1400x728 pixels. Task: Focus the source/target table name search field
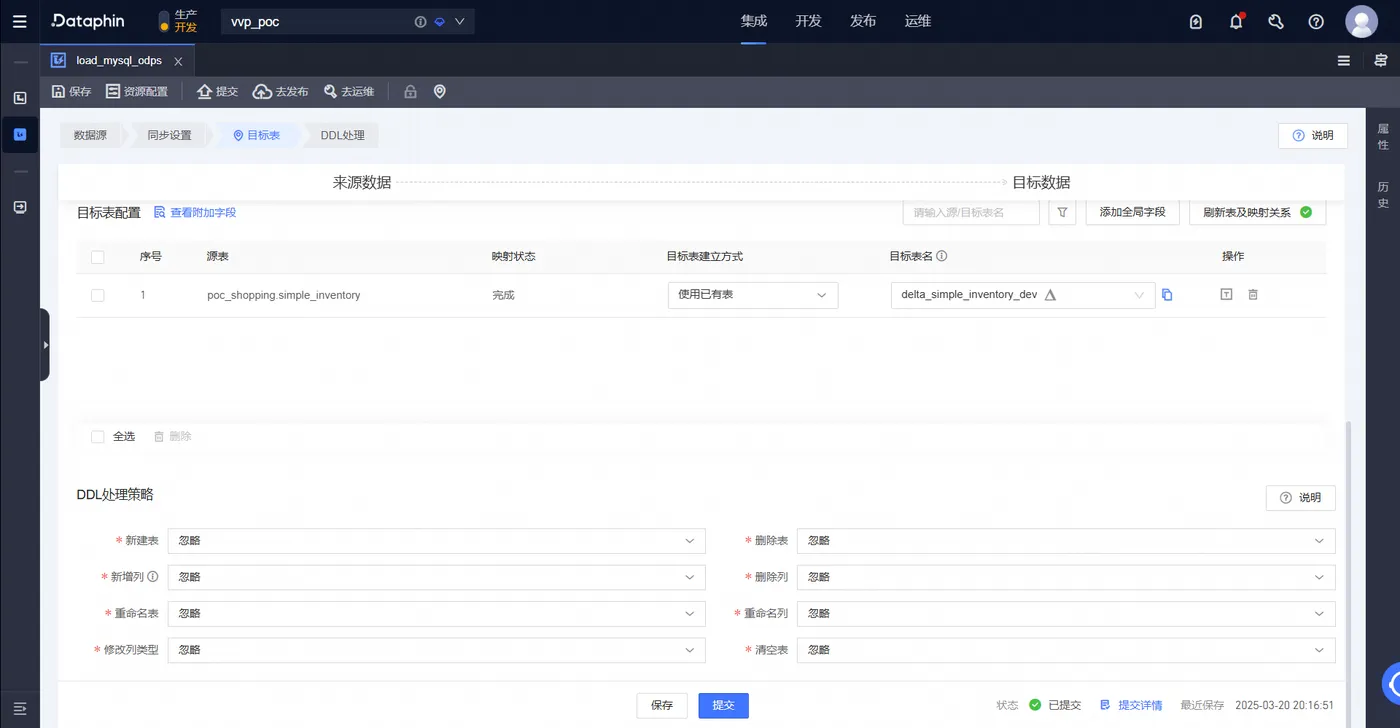971,213
